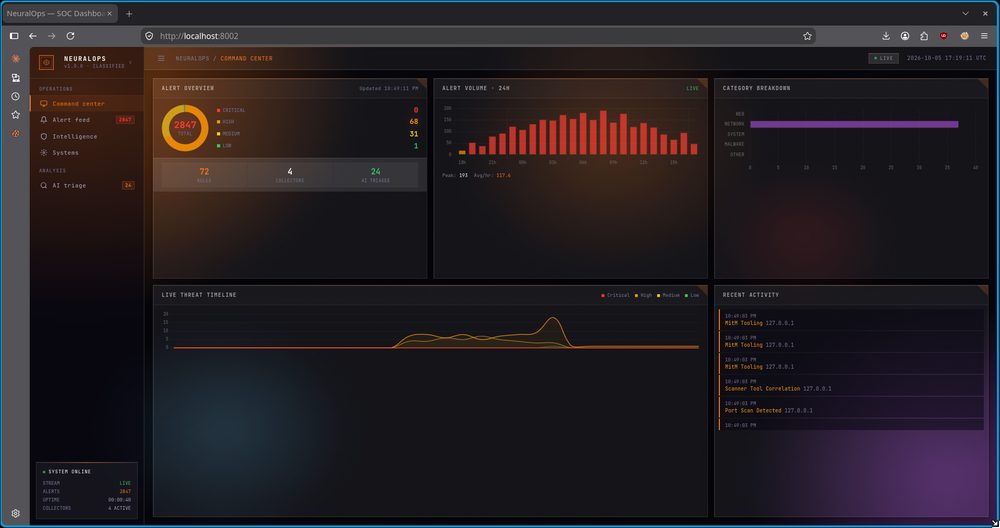
Task: Click the ALERT OVERVIEW panel title
Action: coord(188,88)
